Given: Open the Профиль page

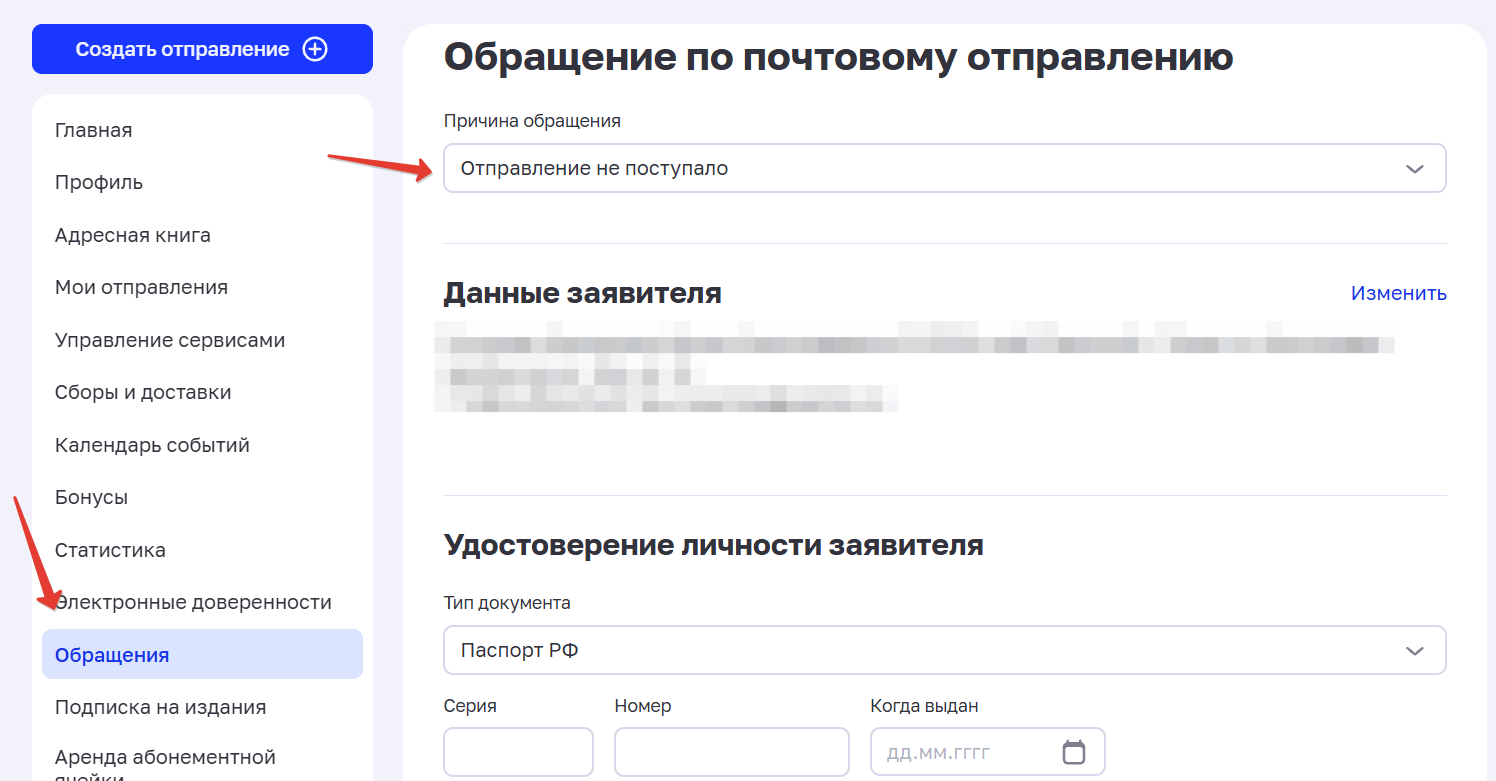Looking at the screenshot, I should tap(98, 182).
